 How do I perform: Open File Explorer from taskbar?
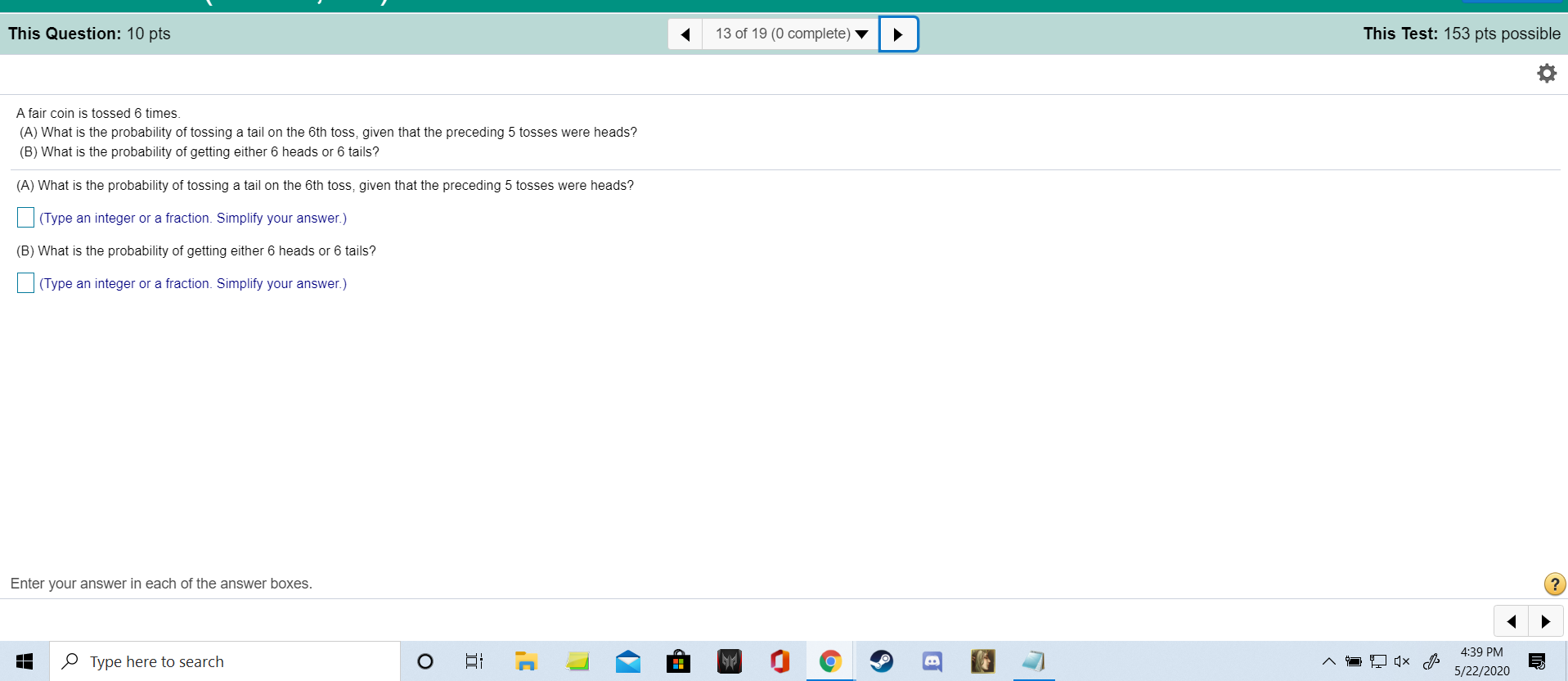[x=526, y=661]
